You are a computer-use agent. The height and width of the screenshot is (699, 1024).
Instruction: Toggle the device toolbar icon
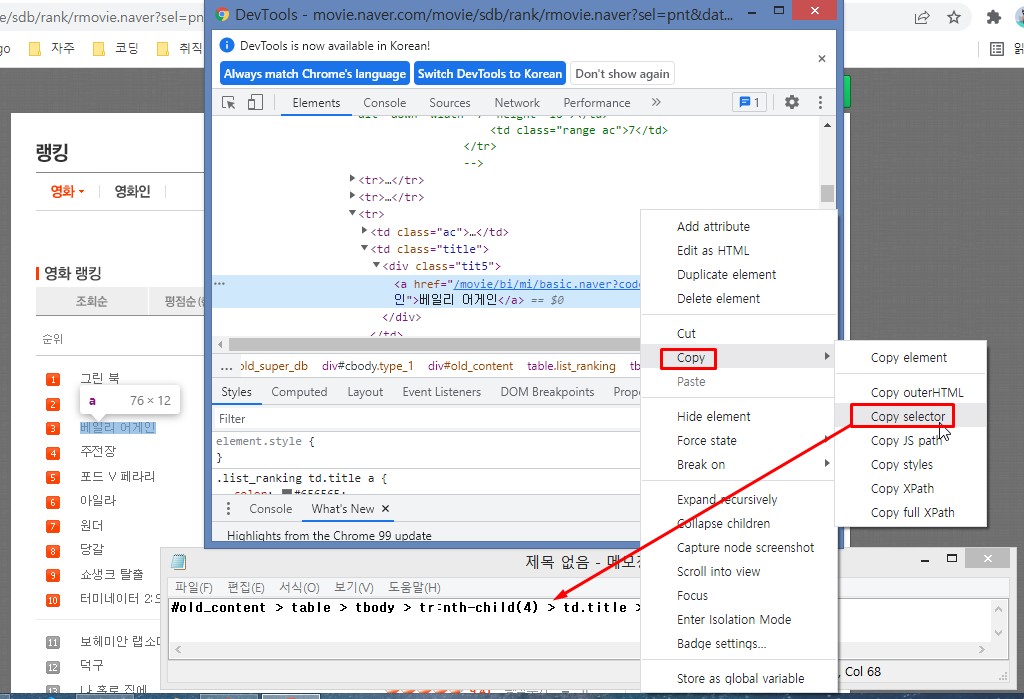click(255, 103)
